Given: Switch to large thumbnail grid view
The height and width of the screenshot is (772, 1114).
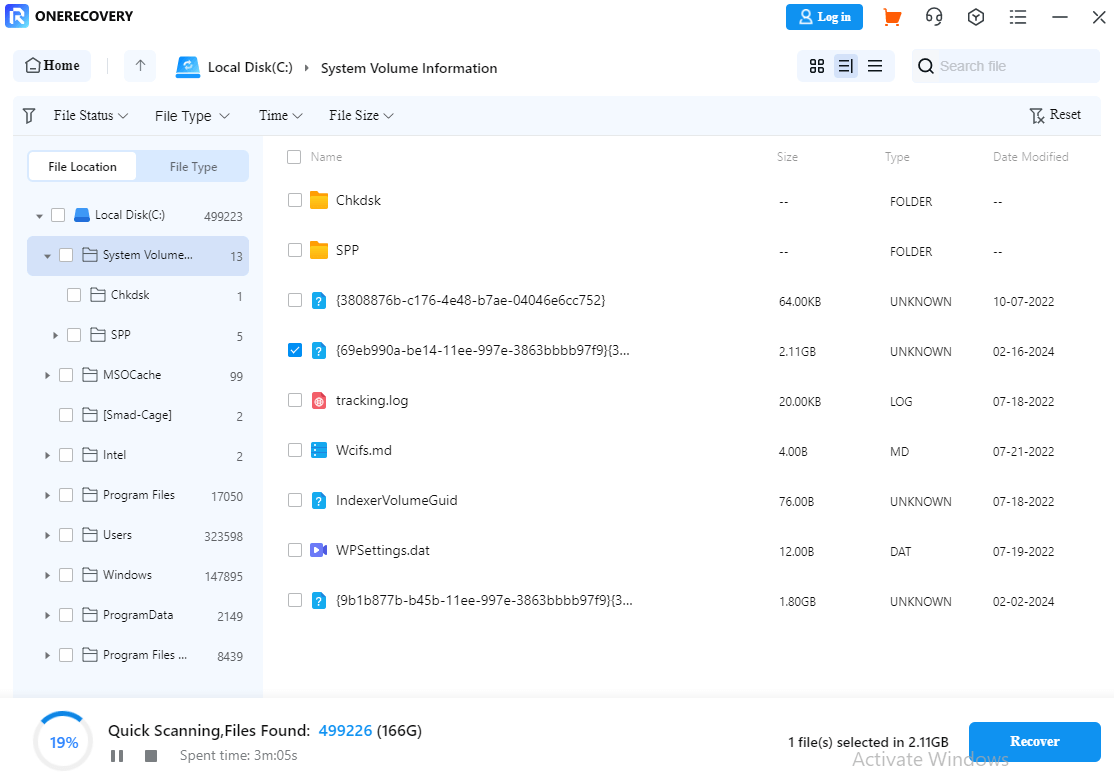Looking at the screenshot, I should tap(817, 66).
